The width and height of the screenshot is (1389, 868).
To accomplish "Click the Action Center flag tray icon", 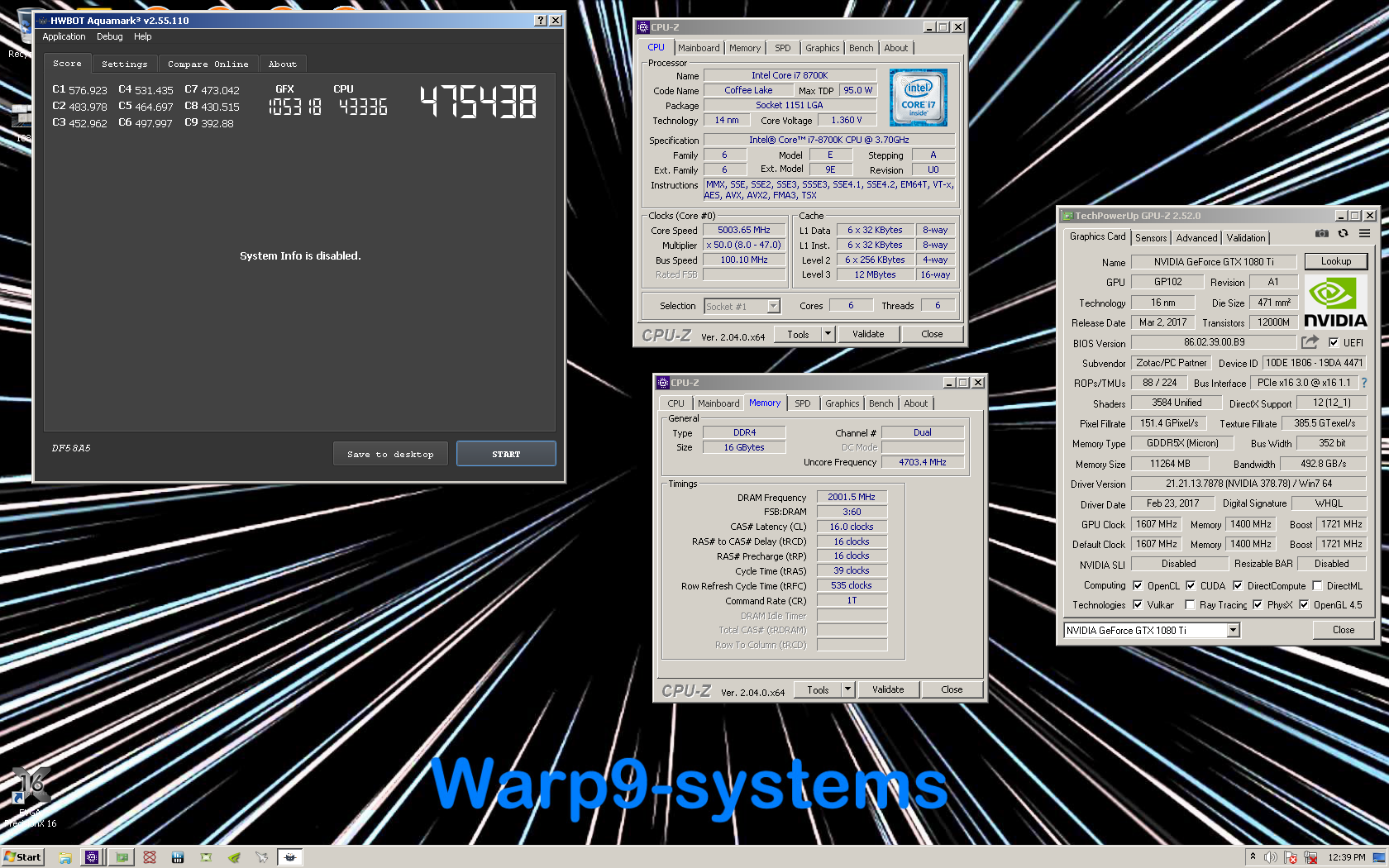I will click(x=1291, y=857).
